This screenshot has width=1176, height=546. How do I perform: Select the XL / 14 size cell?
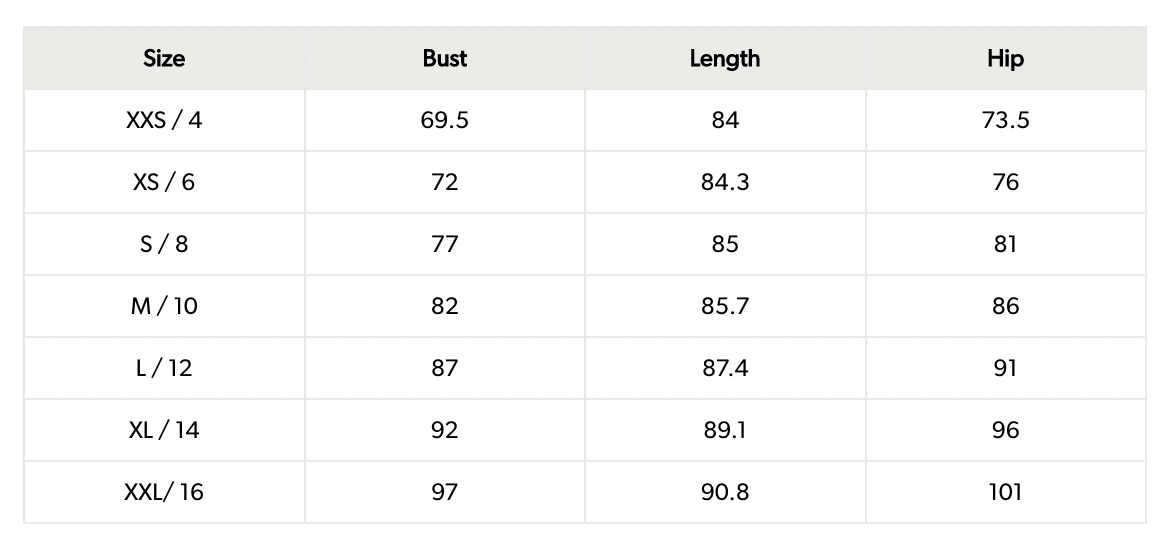(164, 431)
